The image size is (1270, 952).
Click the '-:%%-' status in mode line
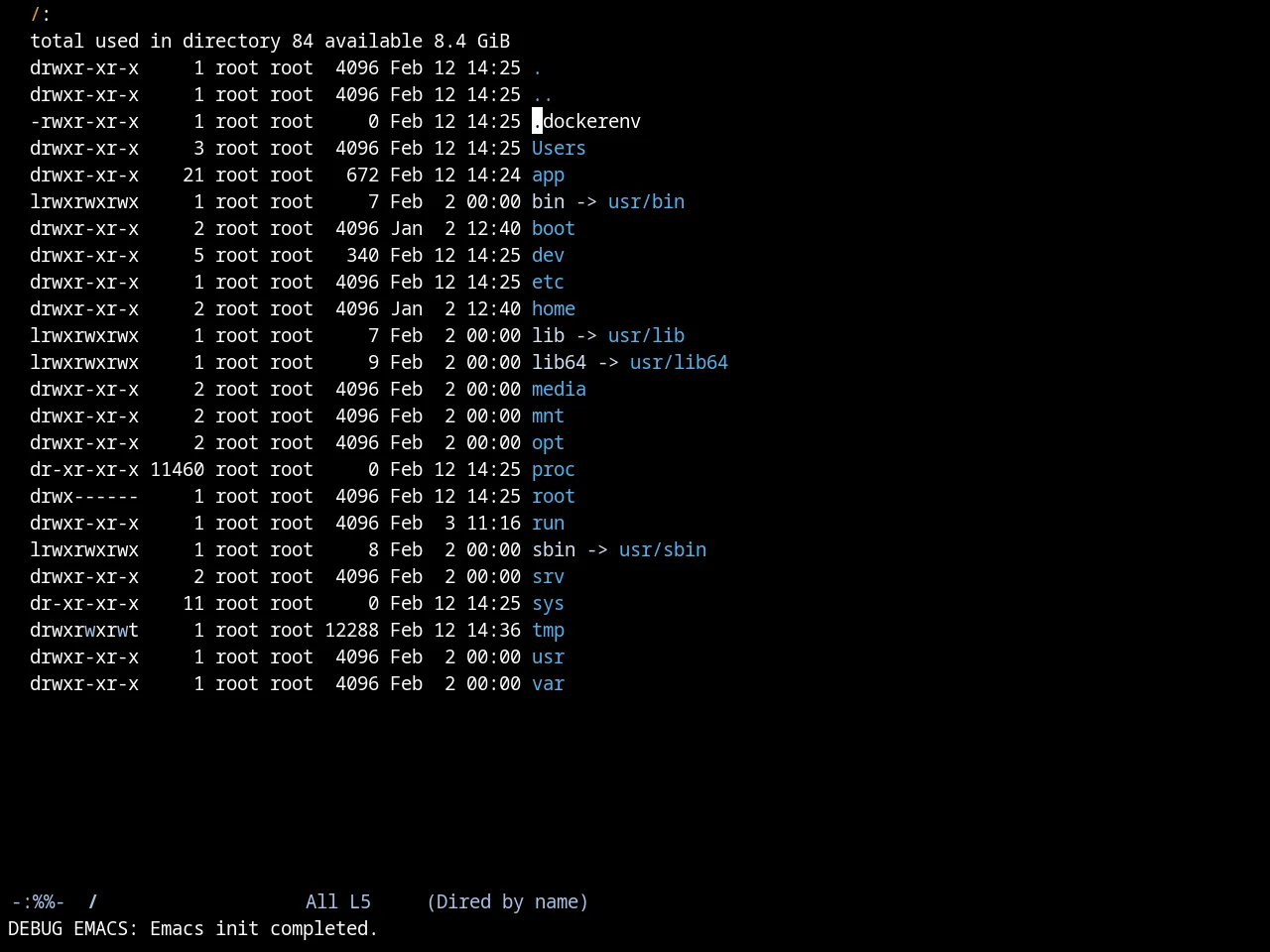click(38, 901)
